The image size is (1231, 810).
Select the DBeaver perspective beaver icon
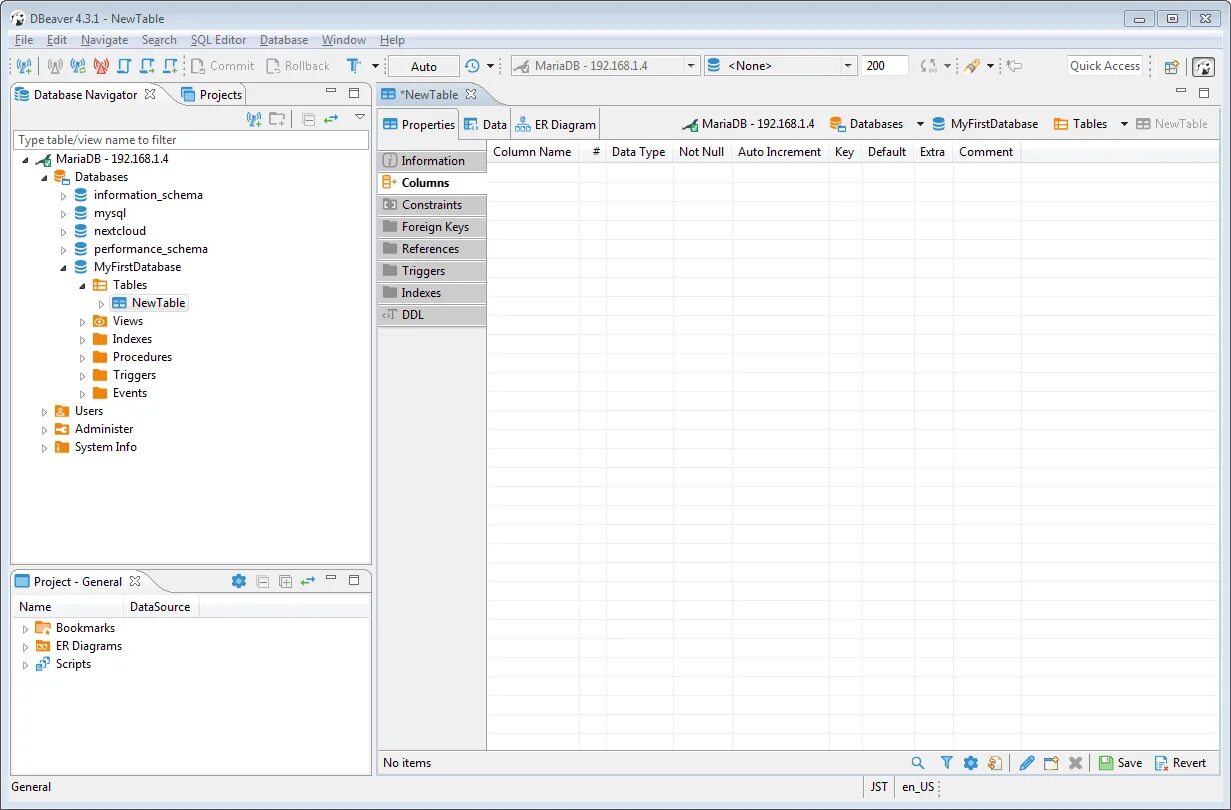pos(1203,66)
